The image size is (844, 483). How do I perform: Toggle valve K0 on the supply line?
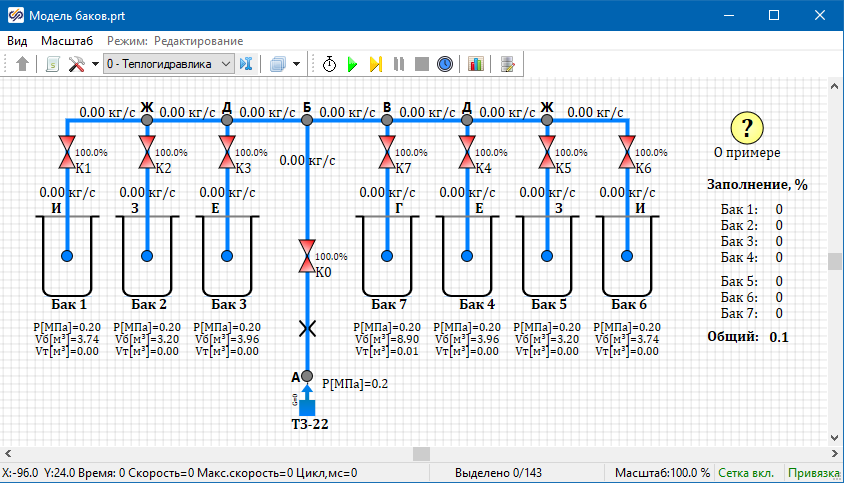click(307, 256)
